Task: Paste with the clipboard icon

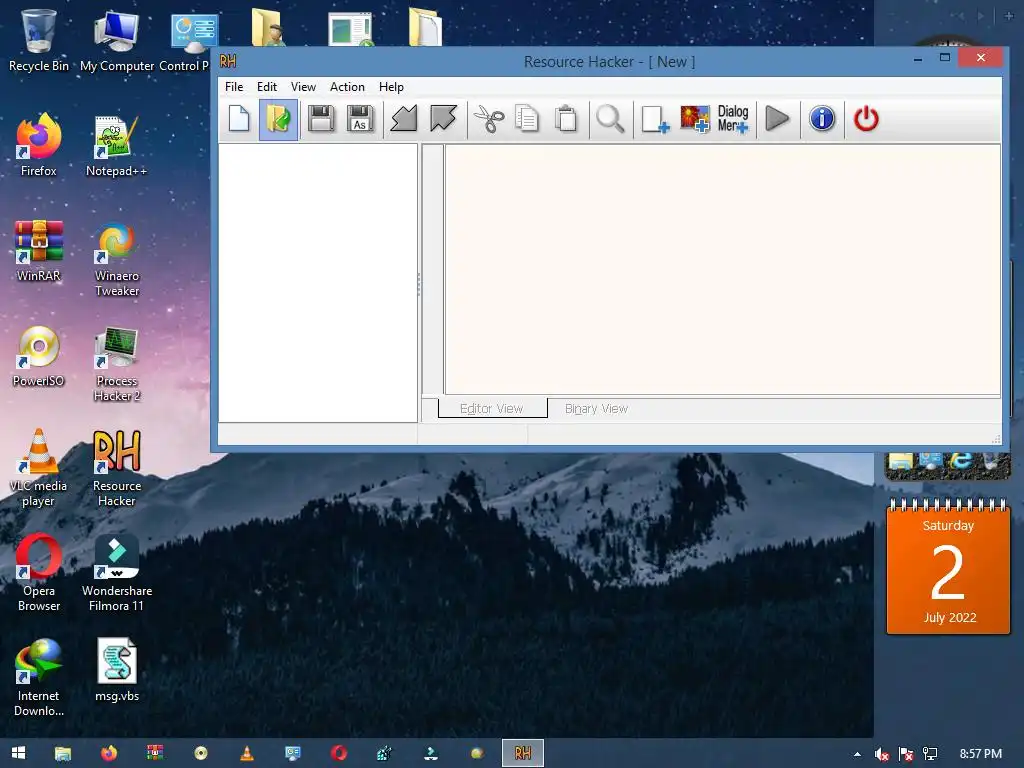Action: pyautogui.click(x=566, y=119)
